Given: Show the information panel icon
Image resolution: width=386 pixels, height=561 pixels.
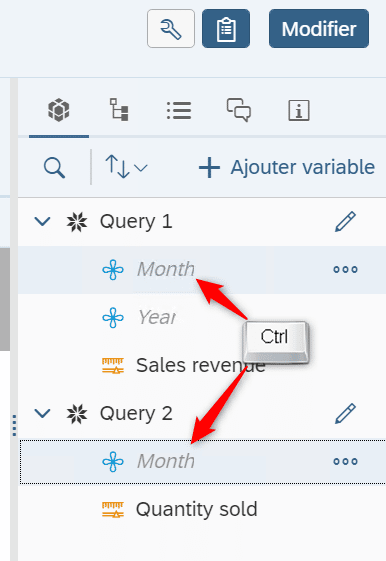Looking at the screenshot, I should [x=299, y=110].
